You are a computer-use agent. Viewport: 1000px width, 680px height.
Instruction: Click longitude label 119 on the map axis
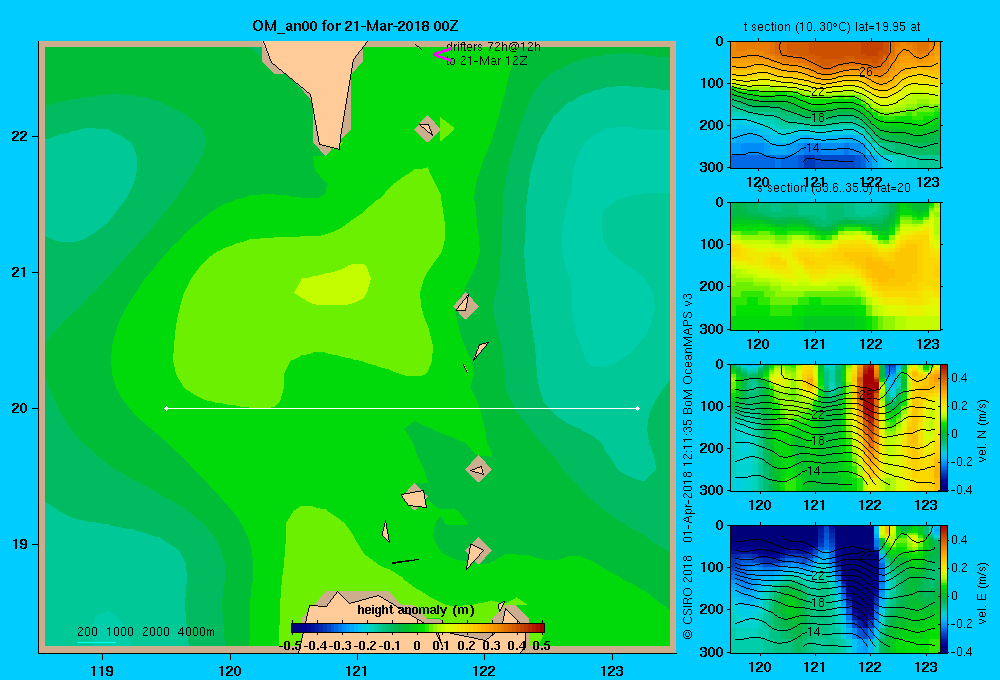pyautogui.click(x=102, y=670)
